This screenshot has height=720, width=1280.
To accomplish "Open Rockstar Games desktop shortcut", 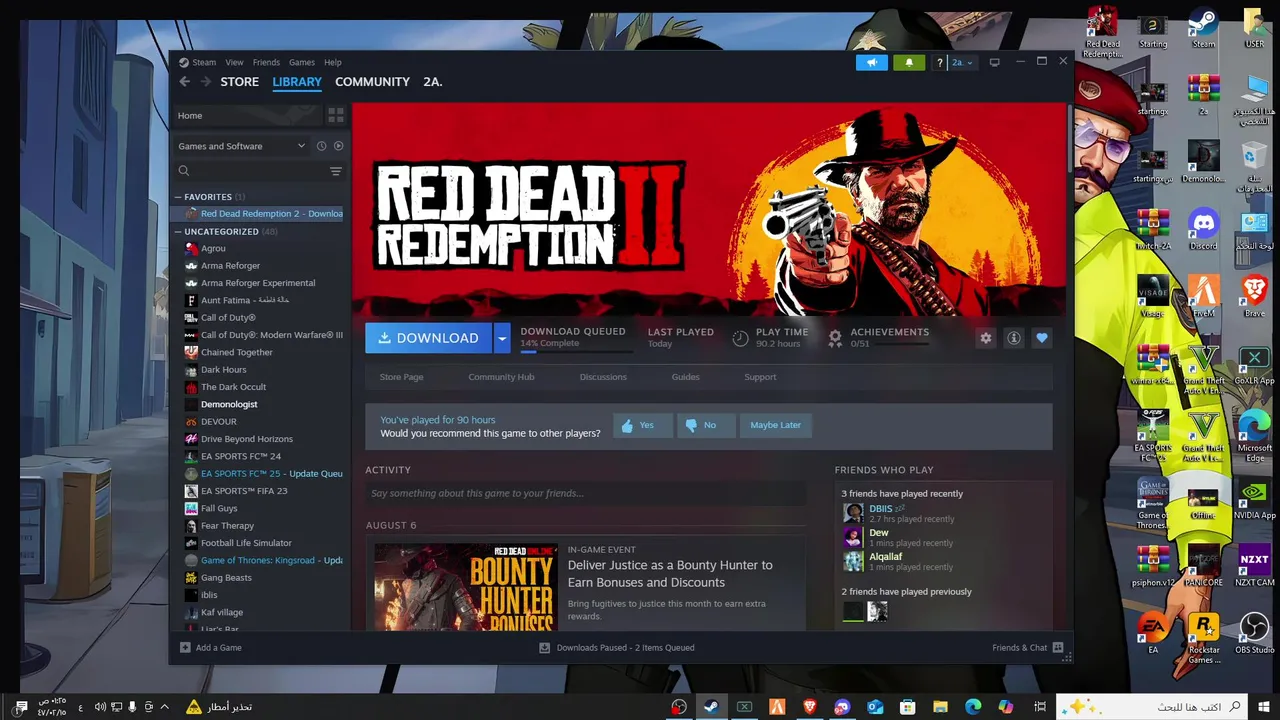I will [x=1203, y=638].
